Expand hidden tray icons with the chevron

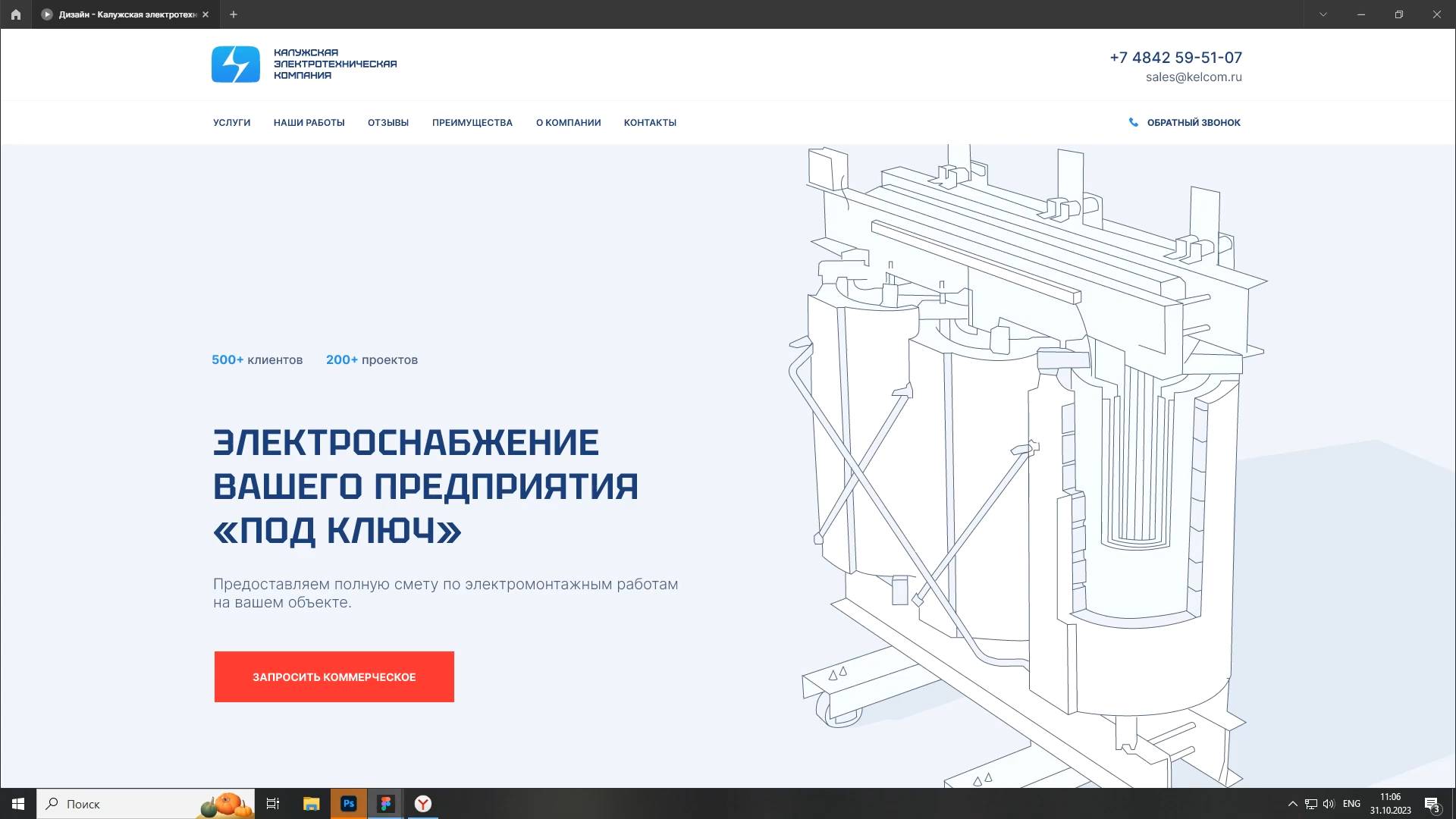coord(1291,804)
